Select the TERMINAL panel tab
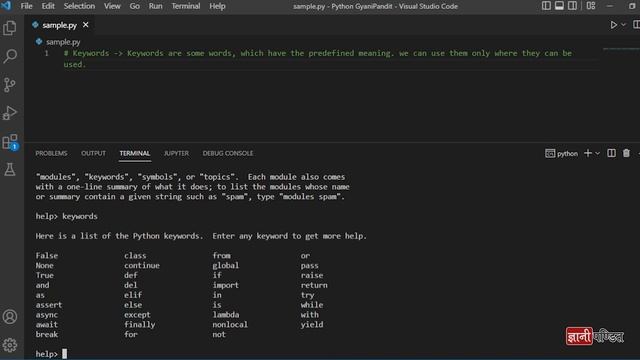Image resolution: width=640 pixels, height=360 pixels. 135,153
